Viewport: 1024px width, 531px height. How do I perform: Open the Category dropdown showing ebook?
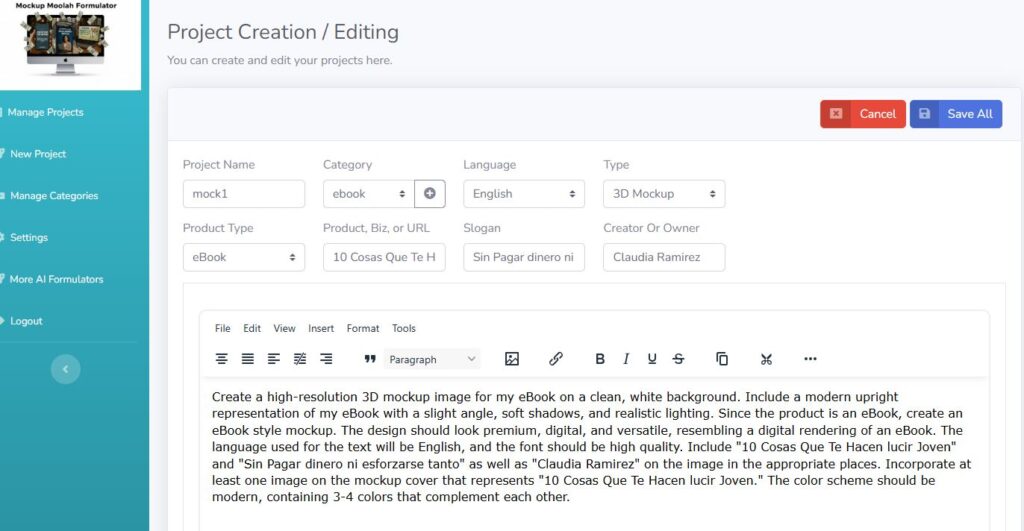pyautogui.click(x=368, y=194)
